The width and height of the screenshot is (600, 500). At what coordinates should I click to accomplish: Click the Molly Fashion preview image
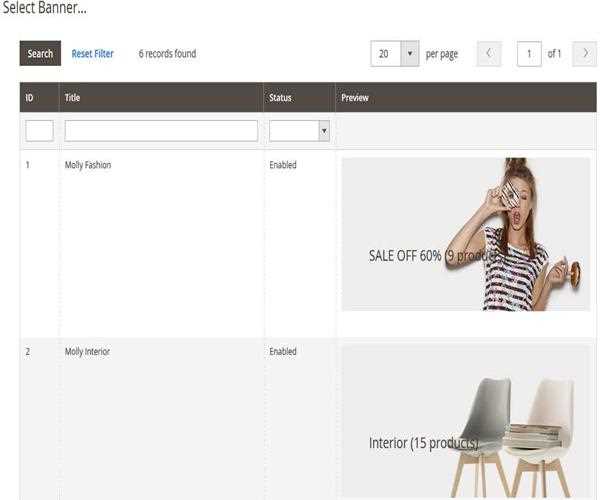(466, 234)
